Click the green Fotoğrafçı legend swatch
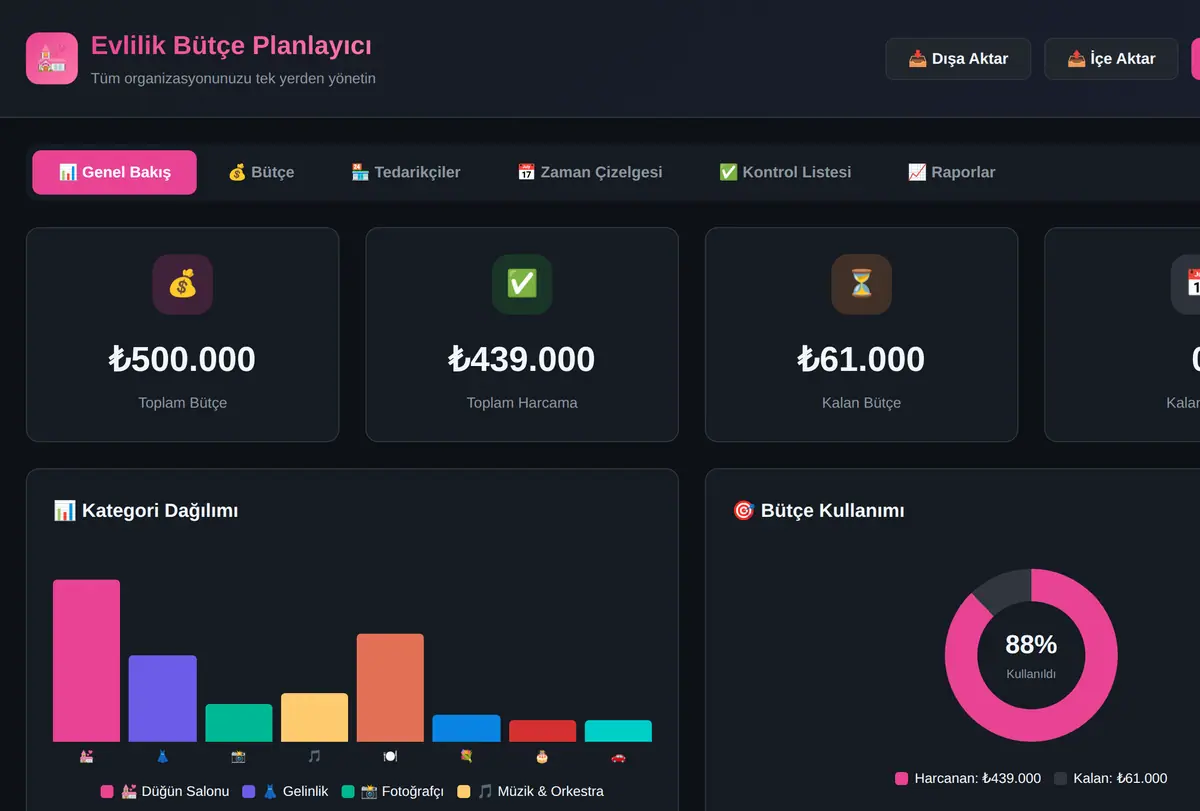This screenshot has width=1200, height=811. [x=348, y=791]
